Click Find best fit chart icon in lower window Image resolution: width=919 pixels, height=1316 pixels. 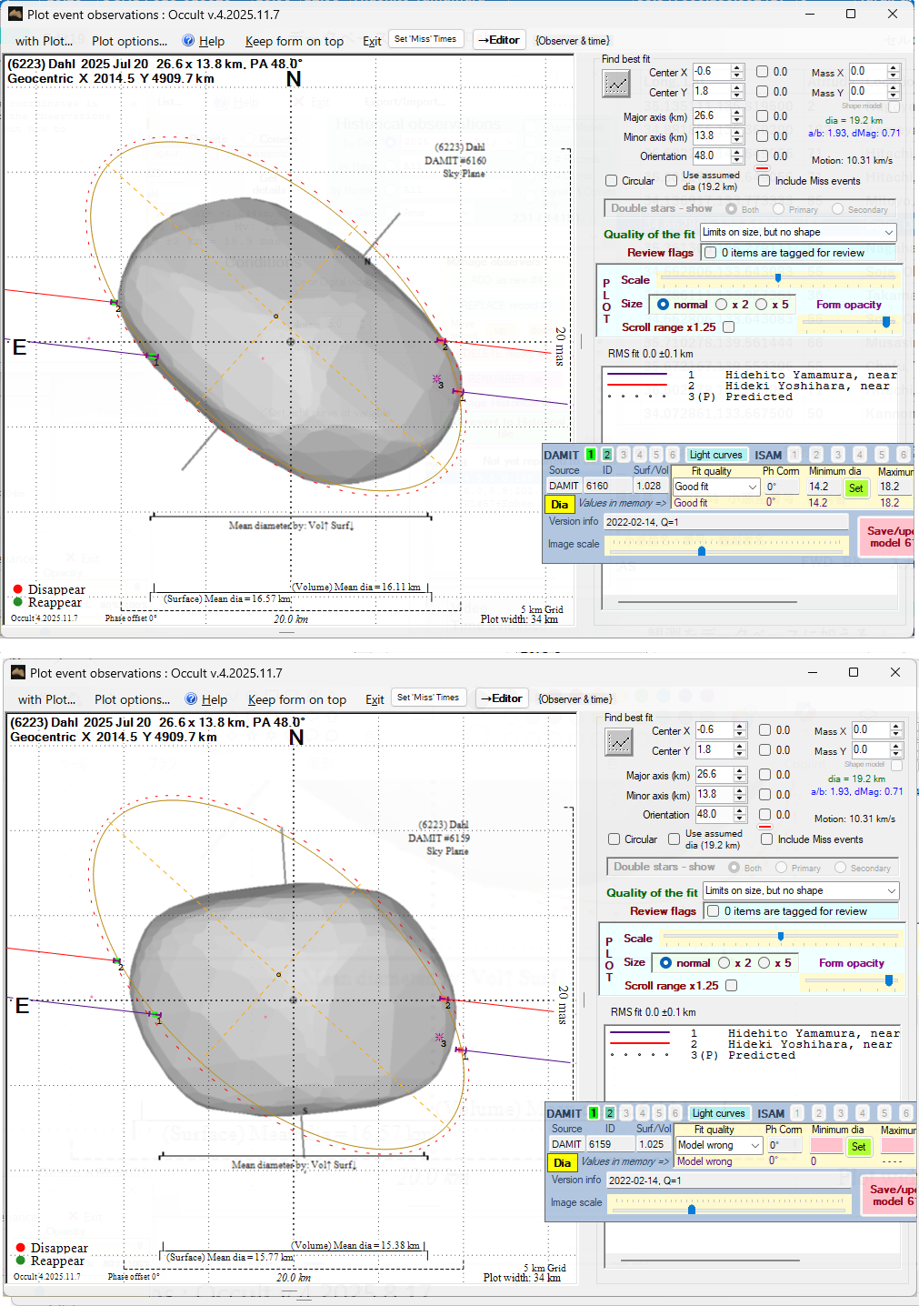tap(619, 742)
